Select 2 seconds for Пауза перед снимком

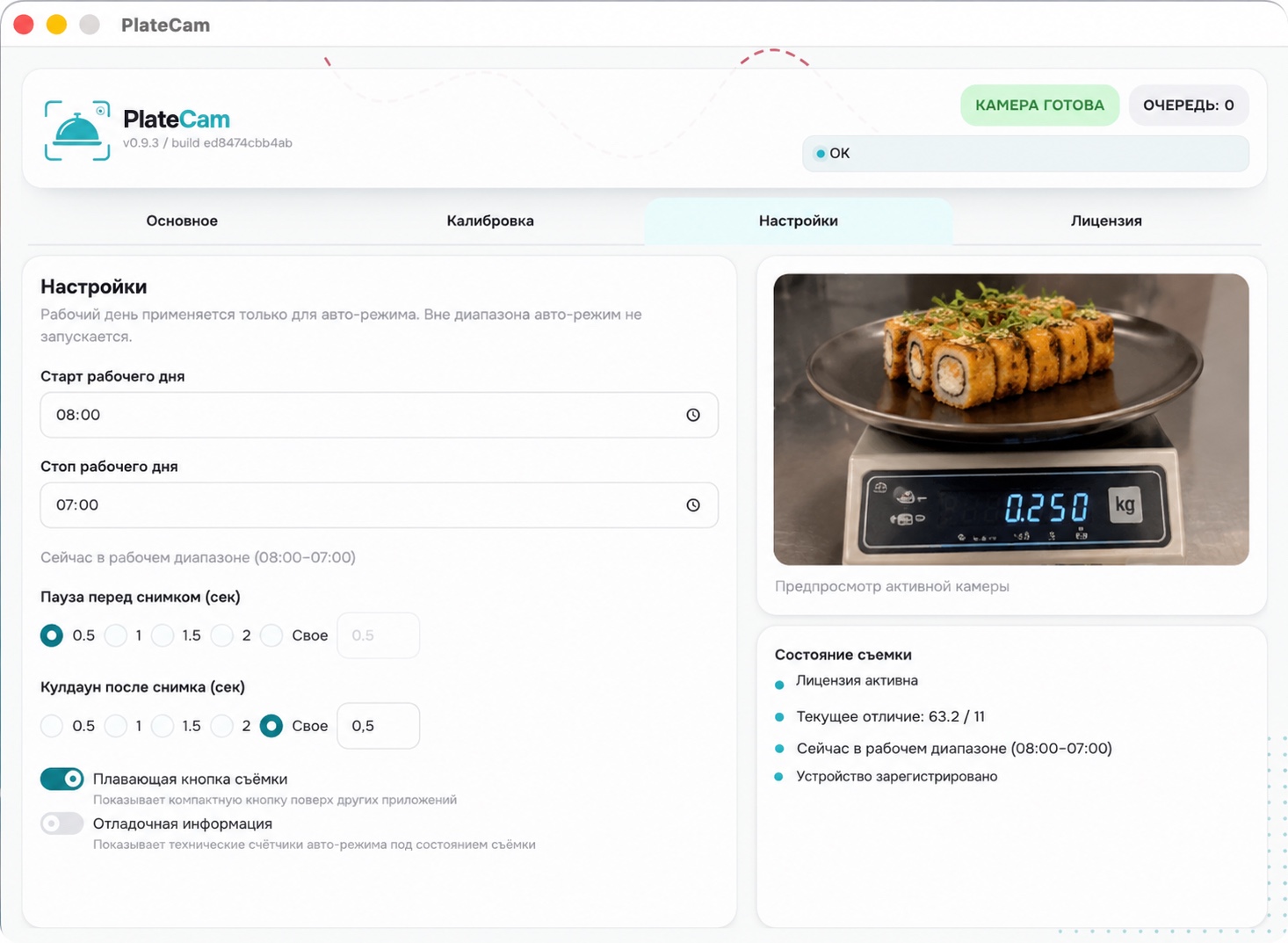(222, 635)
